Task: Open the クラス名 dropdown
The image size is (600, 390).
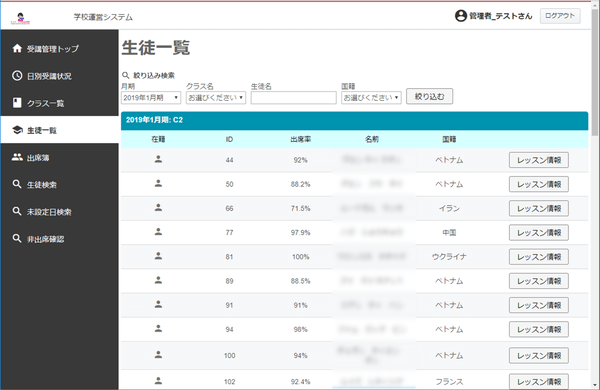Action: [216, 98]
